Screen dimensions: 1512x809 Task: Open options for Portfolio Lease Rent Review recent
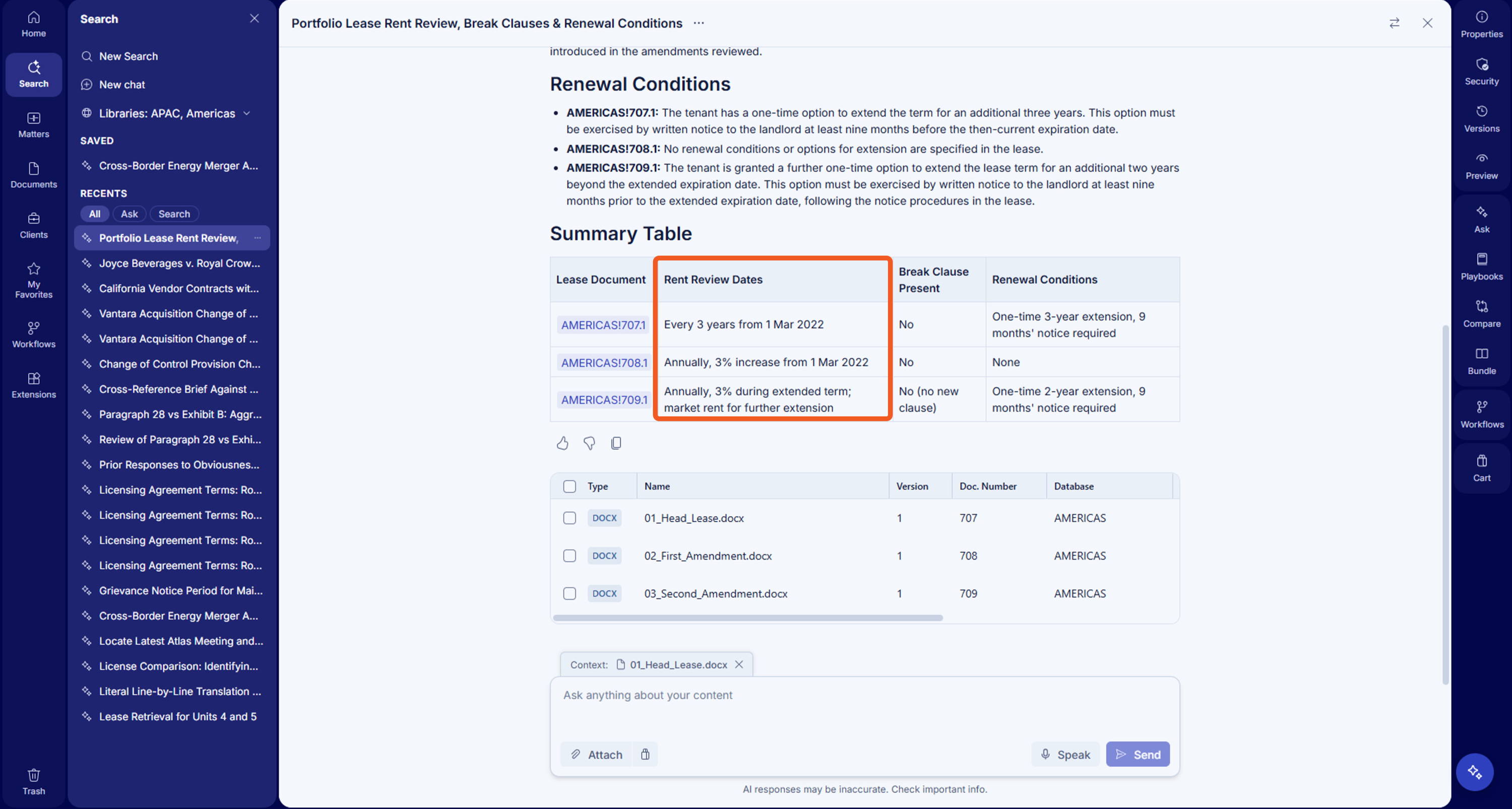click(x=257, y=238)
